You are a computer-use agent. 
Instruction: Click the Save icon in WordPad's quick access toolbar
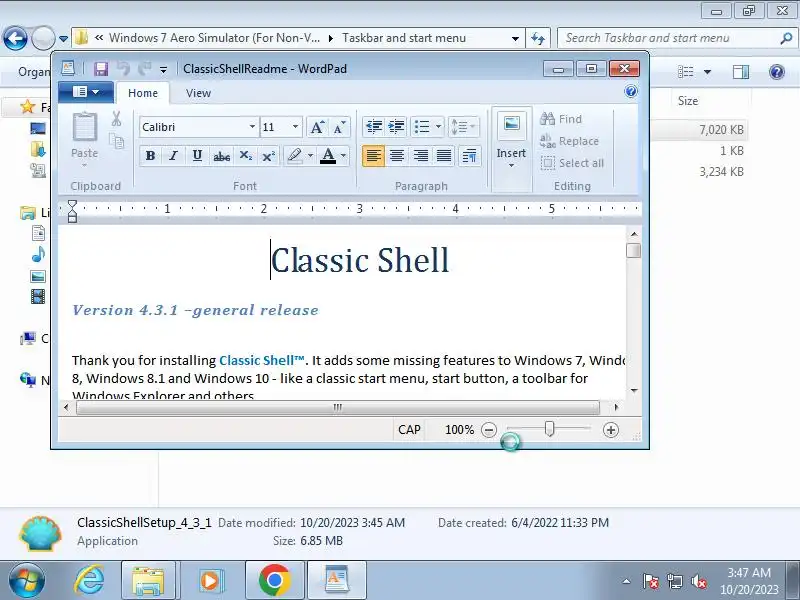tap(101, 68)
